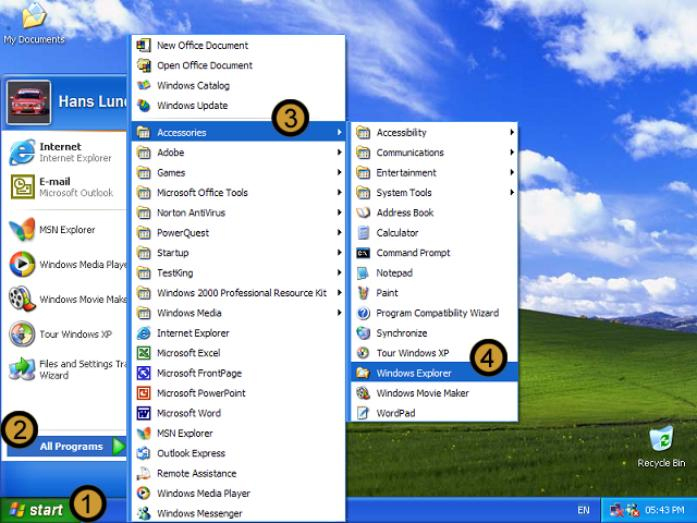Click the E-mail Microsoft Outlook pinned icon

[22, 187]
